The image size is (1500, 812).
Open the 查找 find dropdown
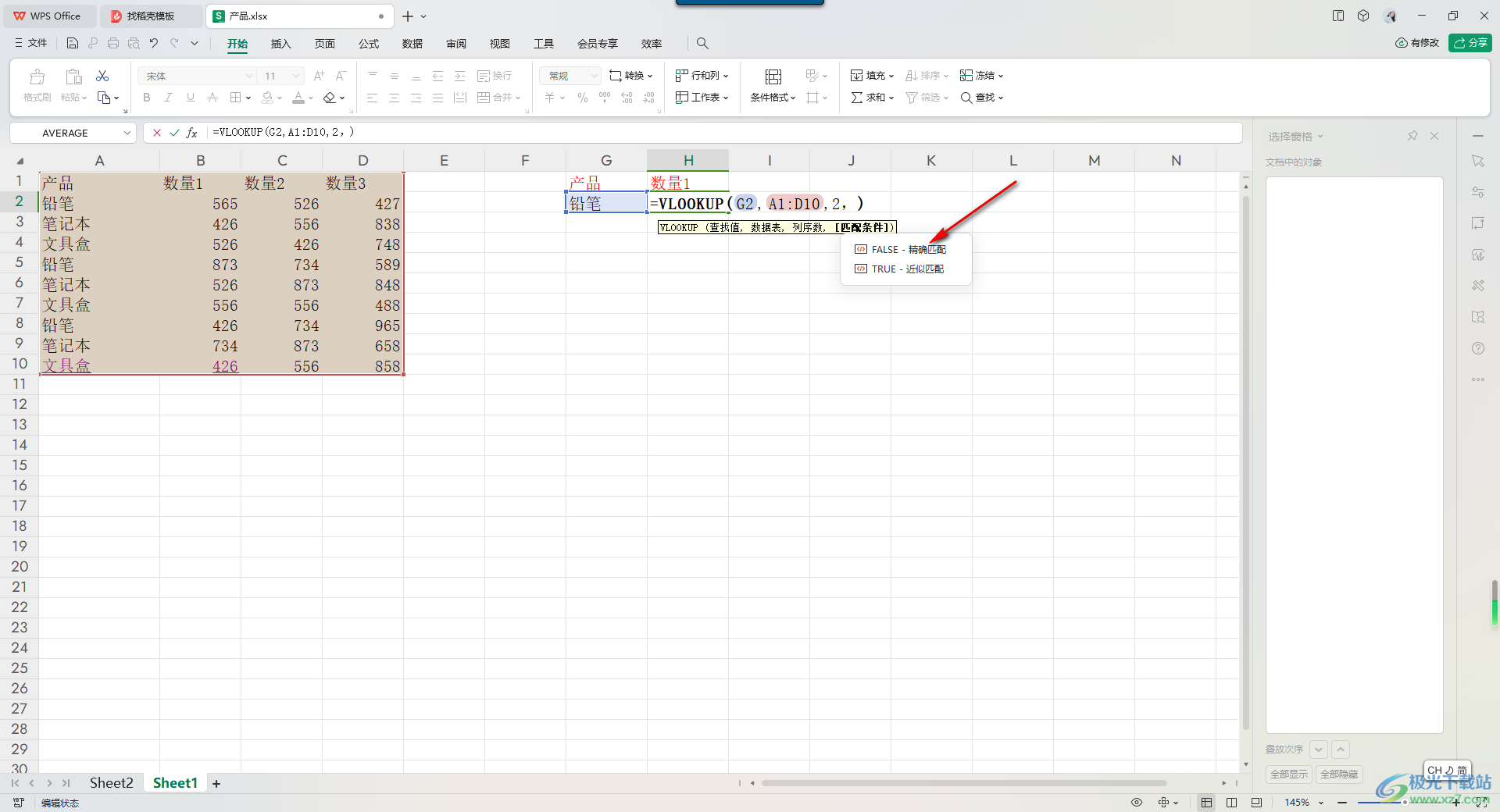(x=982, y=98)
